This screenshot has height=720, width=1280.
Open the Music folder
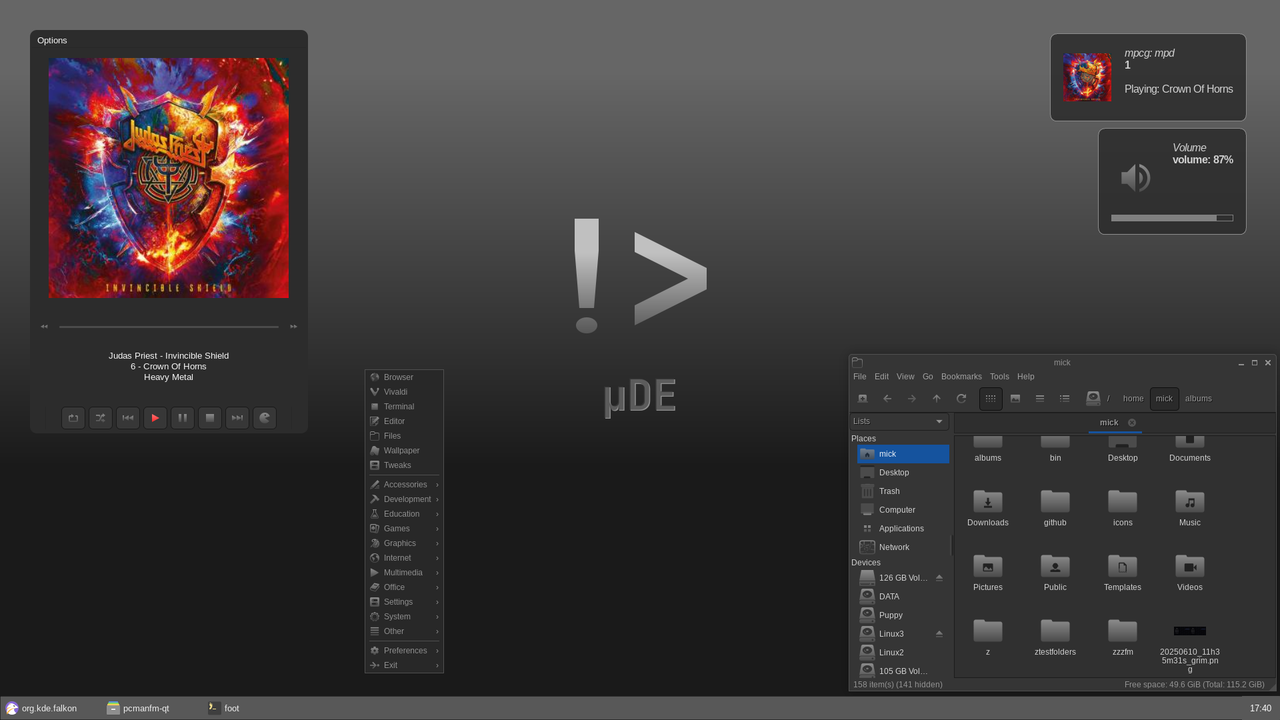[1190, 508]
